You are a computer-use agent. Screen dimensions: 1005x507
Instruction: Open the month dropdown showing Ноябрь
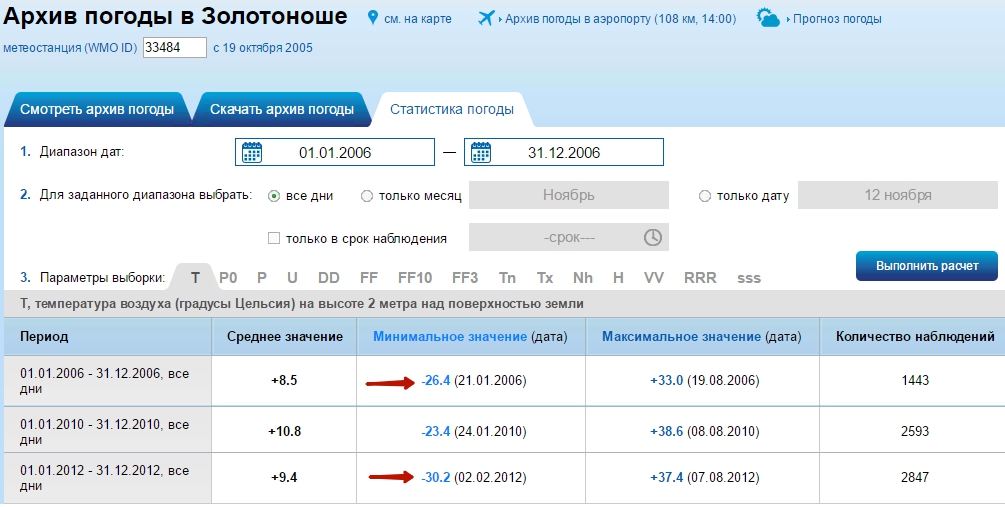click(x=569, y=195)
